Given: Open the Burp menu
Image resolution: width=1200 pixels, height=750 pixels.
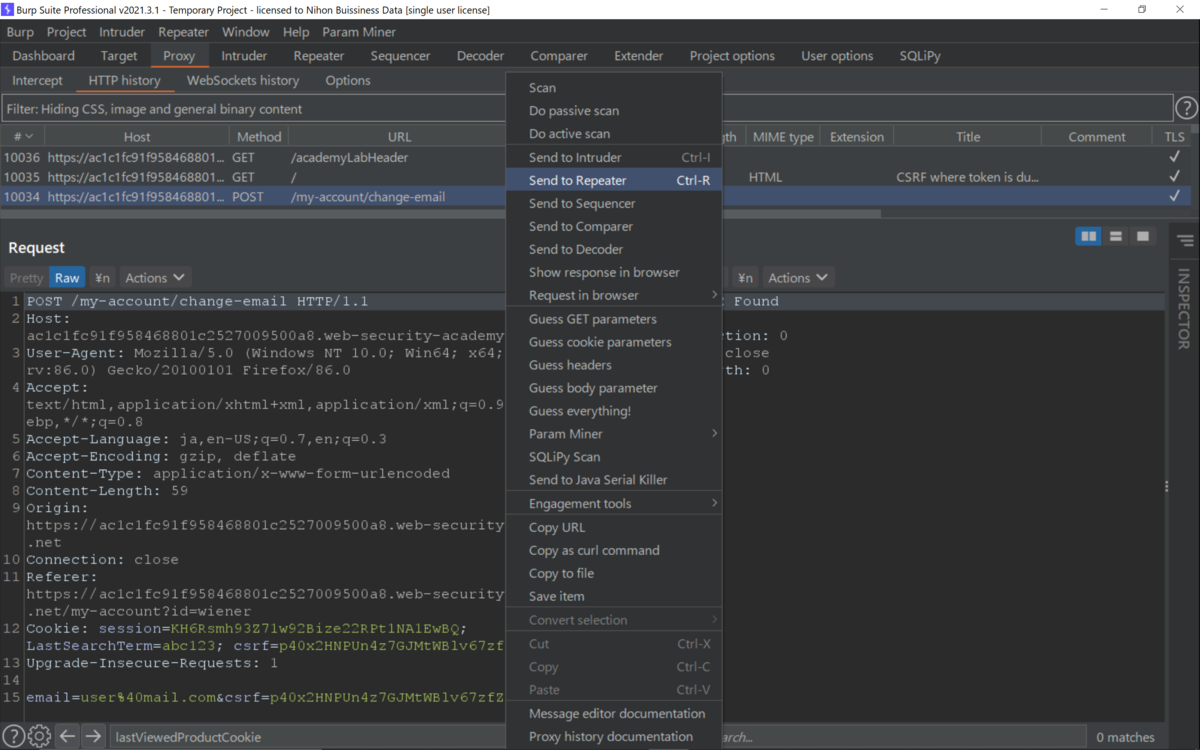Looking at the screenshot, I should (20, 32).
